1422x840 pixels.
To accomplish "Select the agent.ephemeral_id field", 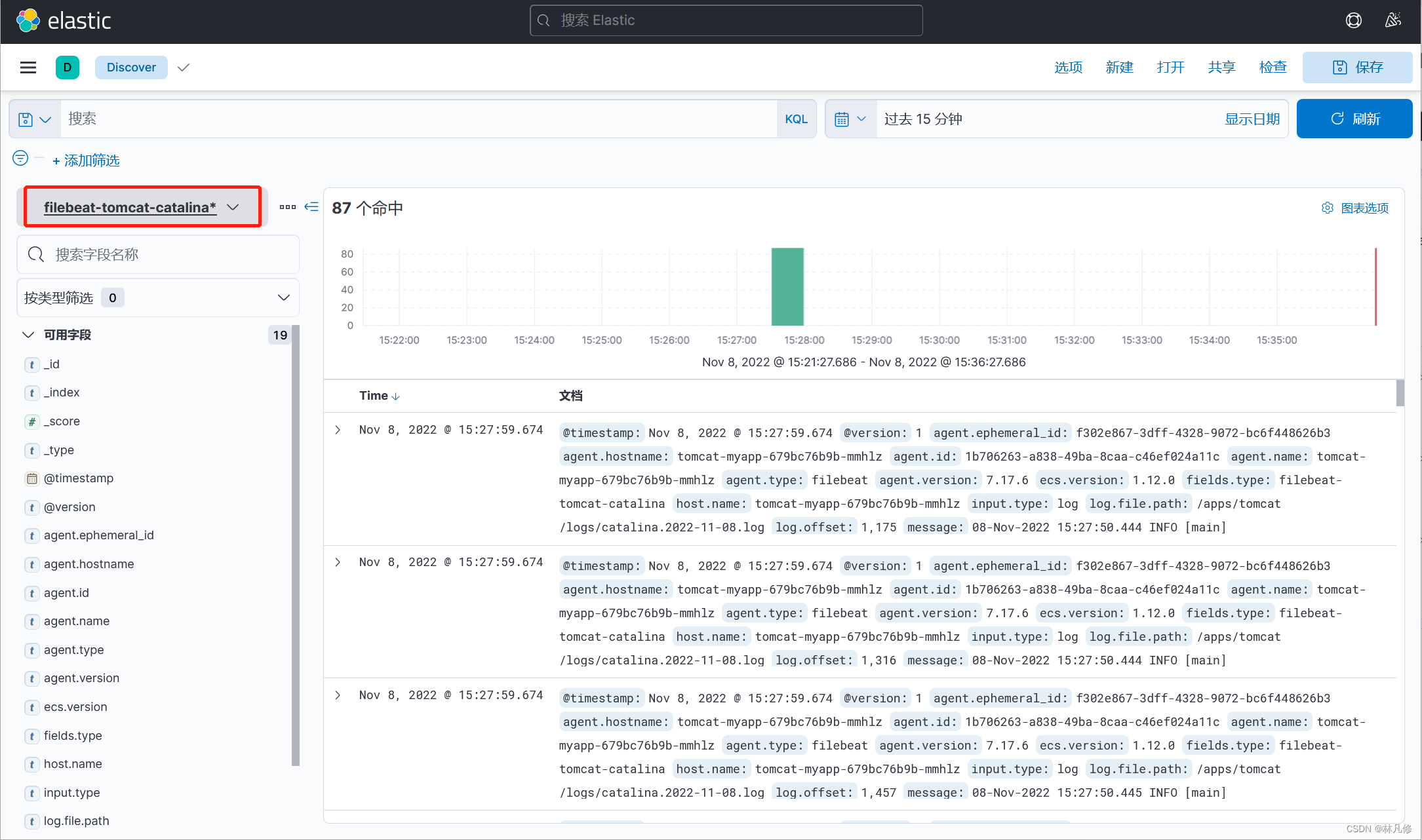I will tap(99, 535).
